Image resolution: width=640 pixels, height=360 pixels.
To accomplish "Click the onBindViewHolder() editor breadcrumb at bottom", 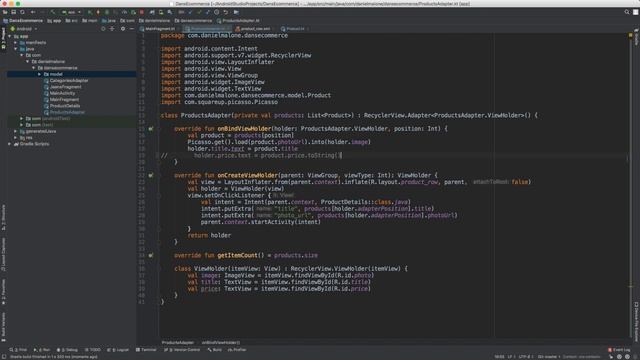I will click(x=221, y=343).
